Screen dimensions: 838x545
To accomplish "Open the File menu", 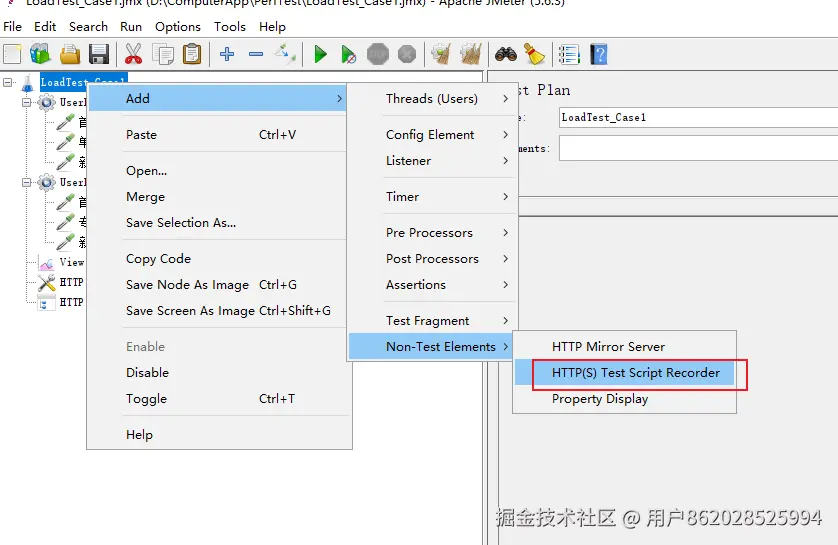I will (12, 27).
